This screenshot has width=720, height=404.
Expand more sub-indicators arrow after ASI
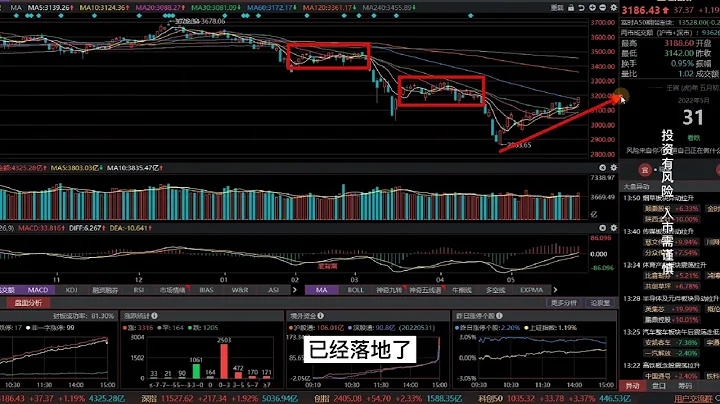(x=295, y=290)
